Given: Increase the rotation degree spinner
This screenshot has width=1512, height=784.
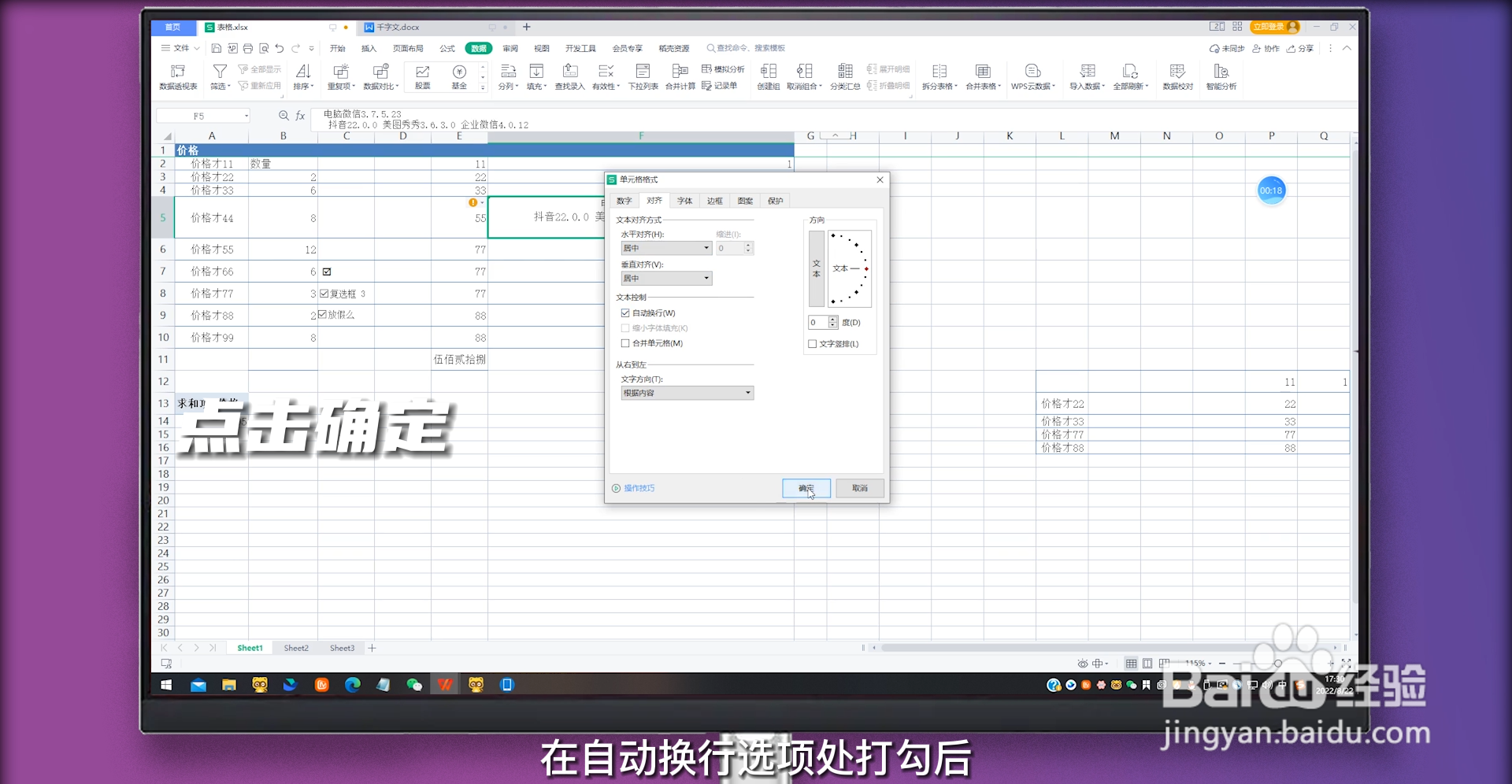Looking at the screenshot, I should pyautogui.click(x=832, y=320).
